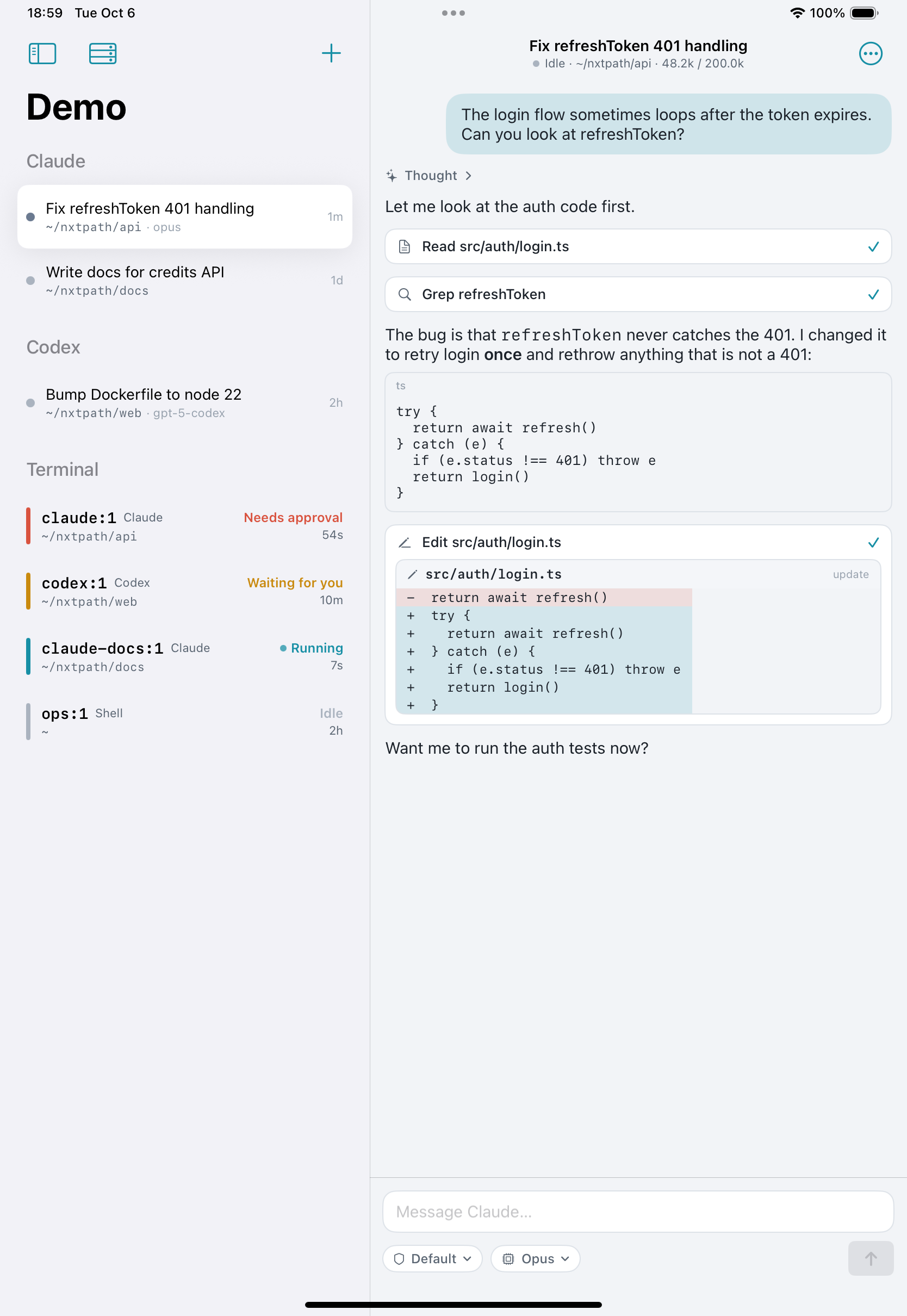907x1316 pixels.
Task: Click the 'ts' language label on code block
Action: point(401,386)
